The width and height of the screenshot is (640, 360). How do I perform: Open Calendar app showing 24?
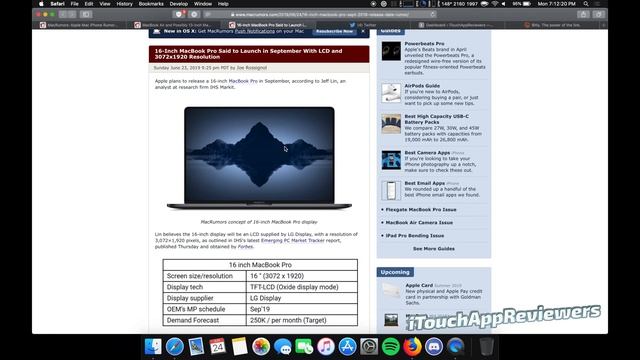point(218,347)
